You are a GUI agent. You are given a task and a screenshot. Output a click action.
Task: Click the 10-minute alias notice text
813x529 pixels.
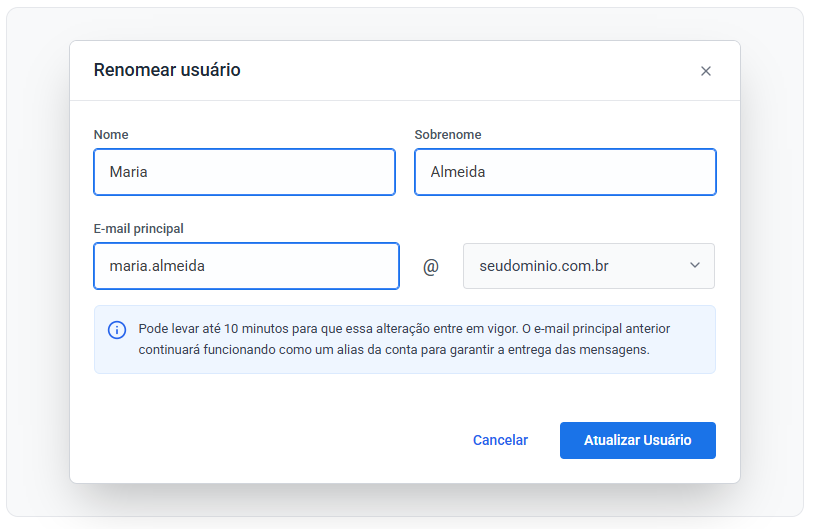point(404,339)
